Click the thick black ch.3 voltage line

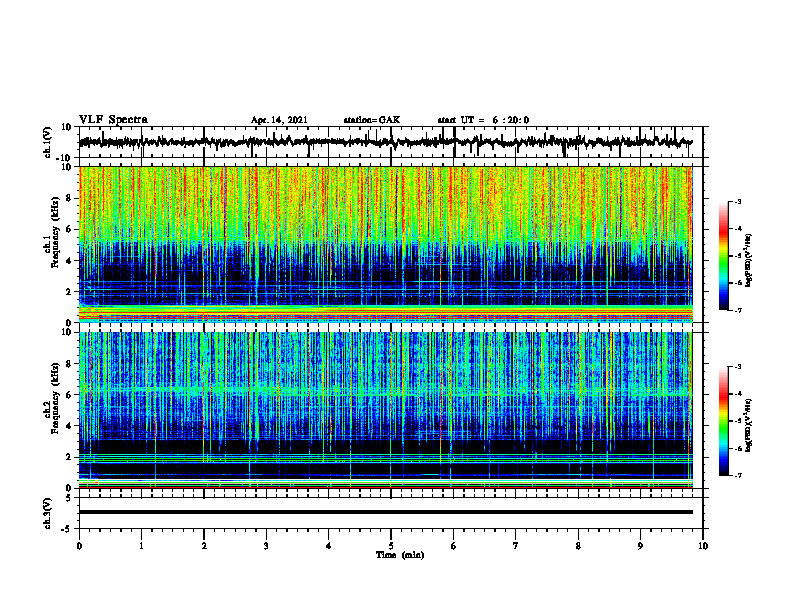(385, 512)
